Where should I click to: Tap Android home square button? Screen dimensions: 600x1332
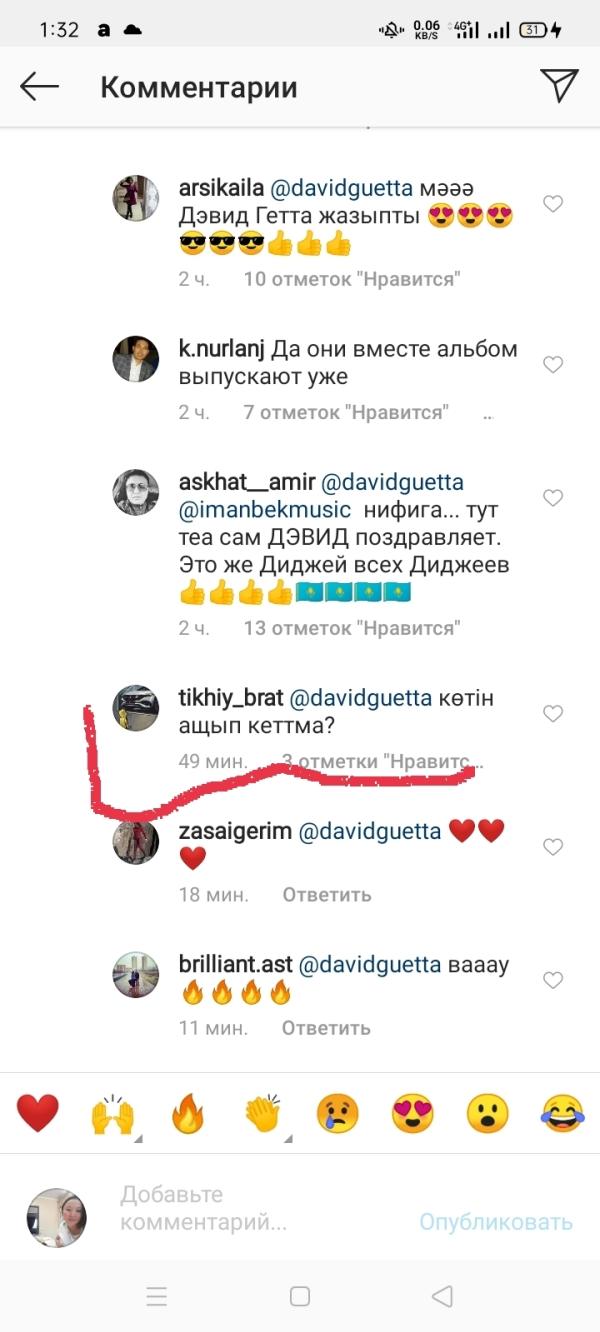tap(299, 1296)
